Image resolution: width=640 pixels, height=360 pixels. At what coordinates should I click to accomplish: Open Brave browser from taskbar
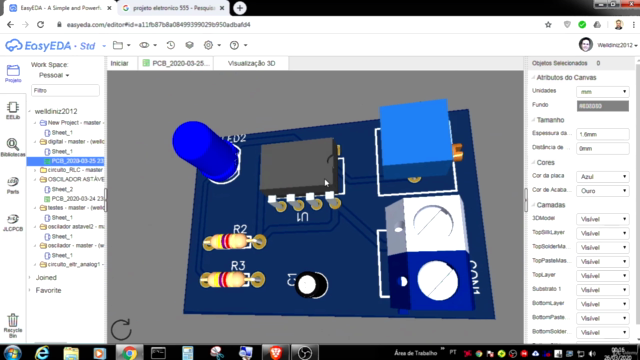[276, 353]
